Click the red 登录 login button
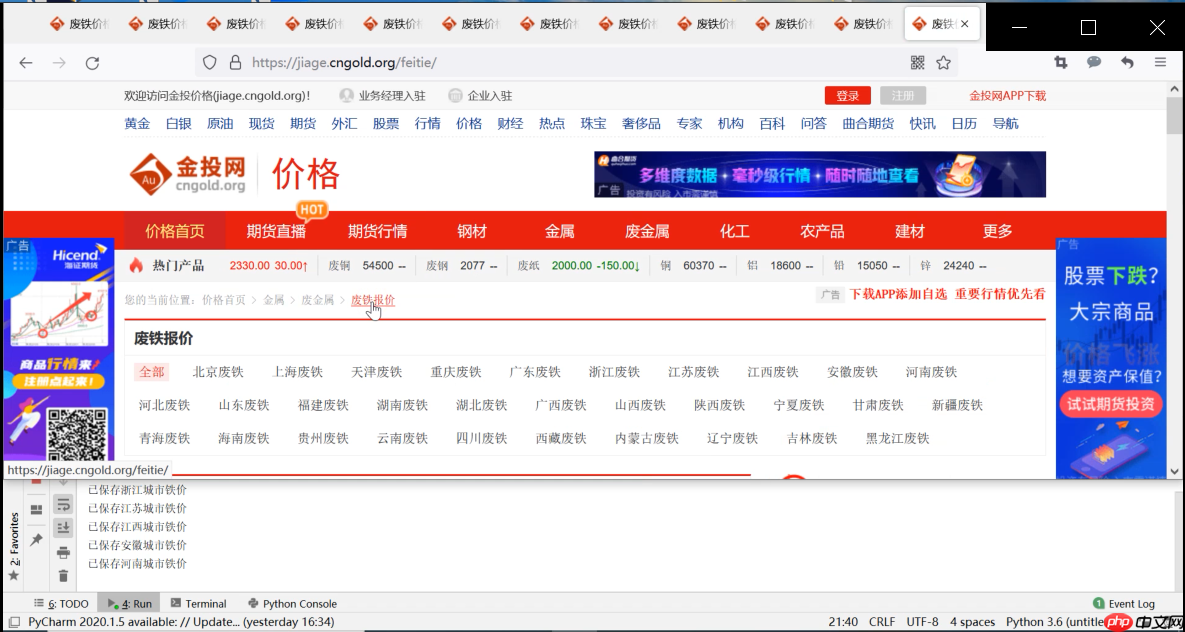This screenshot has height=632, width=1185. tap(847, 95)
